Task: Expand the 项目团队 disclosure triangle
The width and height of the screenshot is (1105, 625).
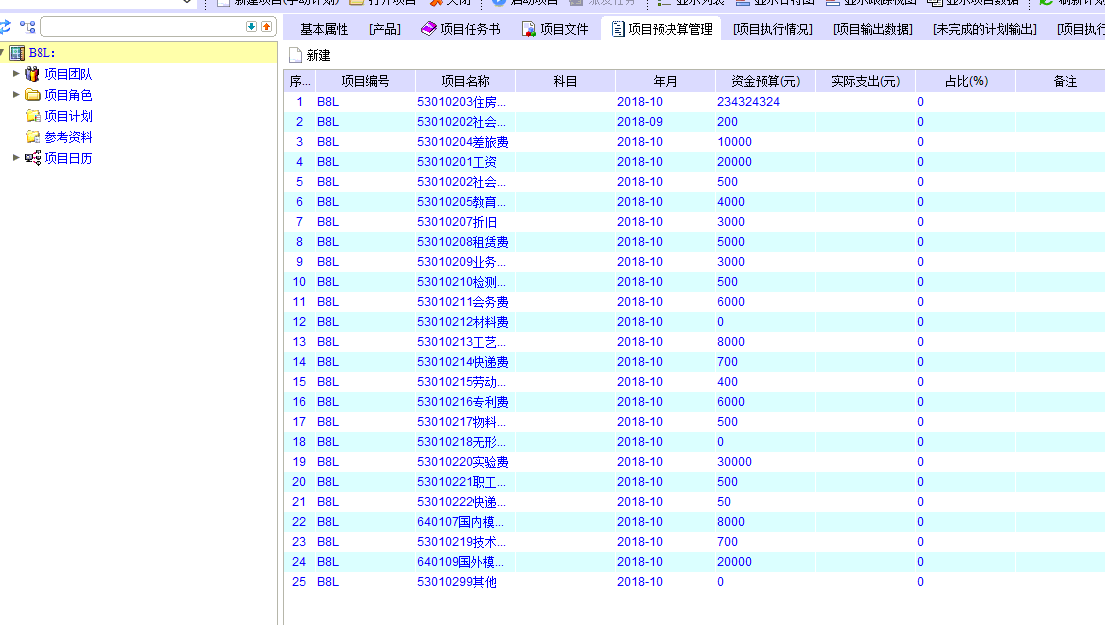Action: coord(16,73)
